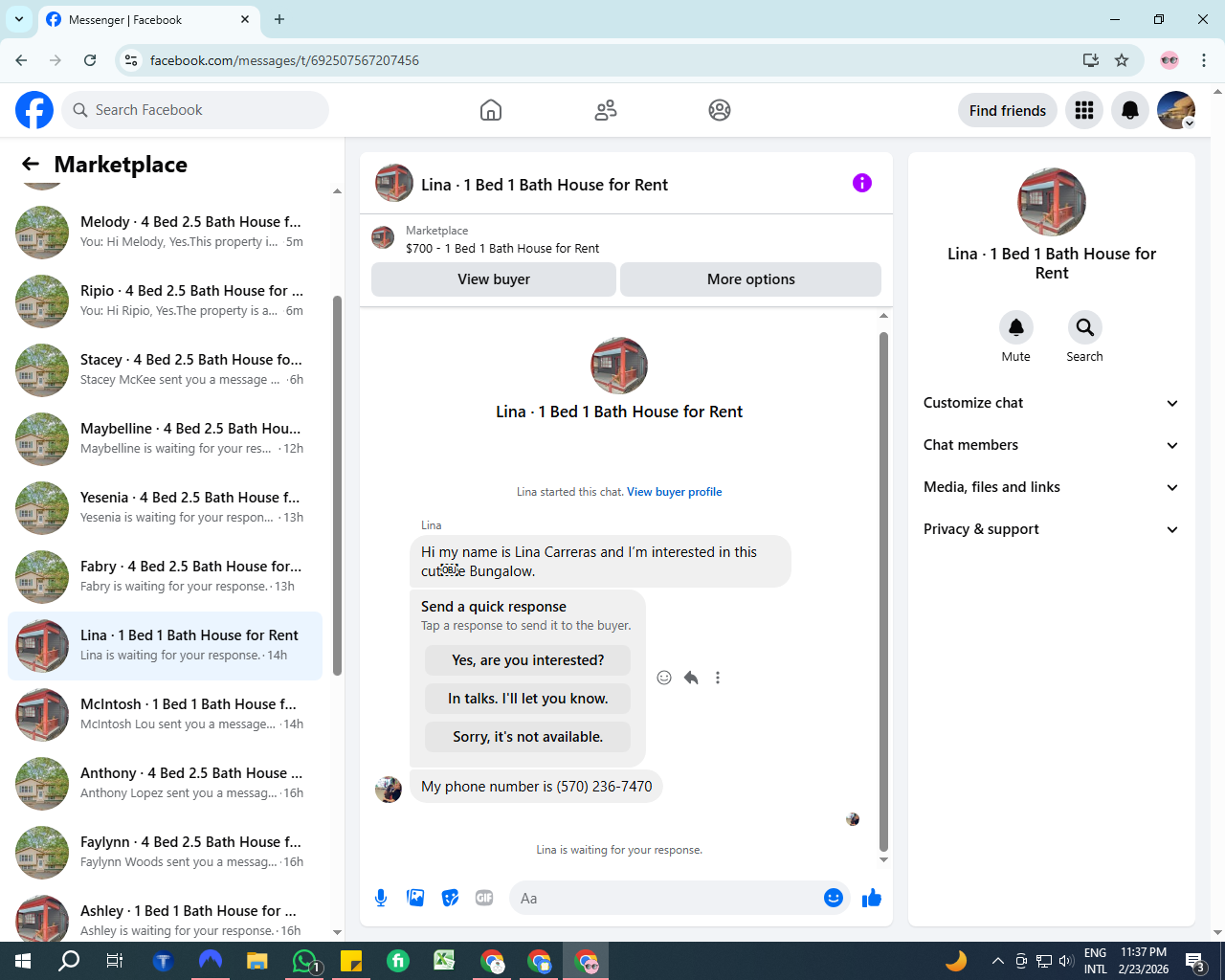Open conversation information purple icon
This screenshot has width=1225, height=980.
(862, 183)
